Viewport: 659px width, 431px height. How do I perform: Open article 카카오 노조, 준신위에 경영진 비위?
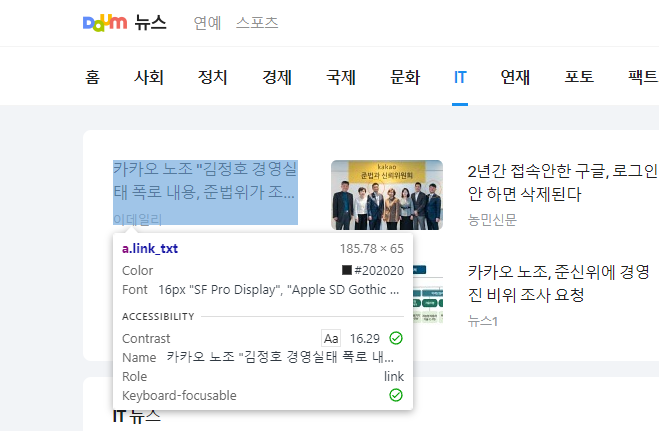pos(559,284)
